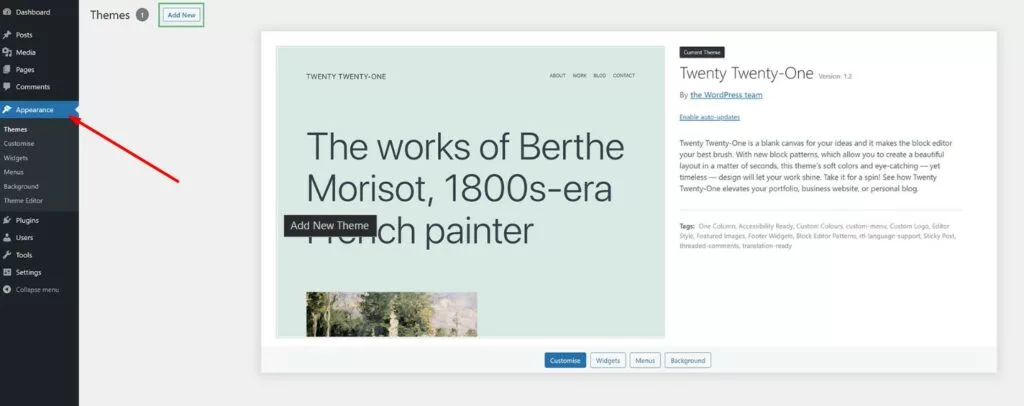Select the Themes submenu item

(16, 129)
